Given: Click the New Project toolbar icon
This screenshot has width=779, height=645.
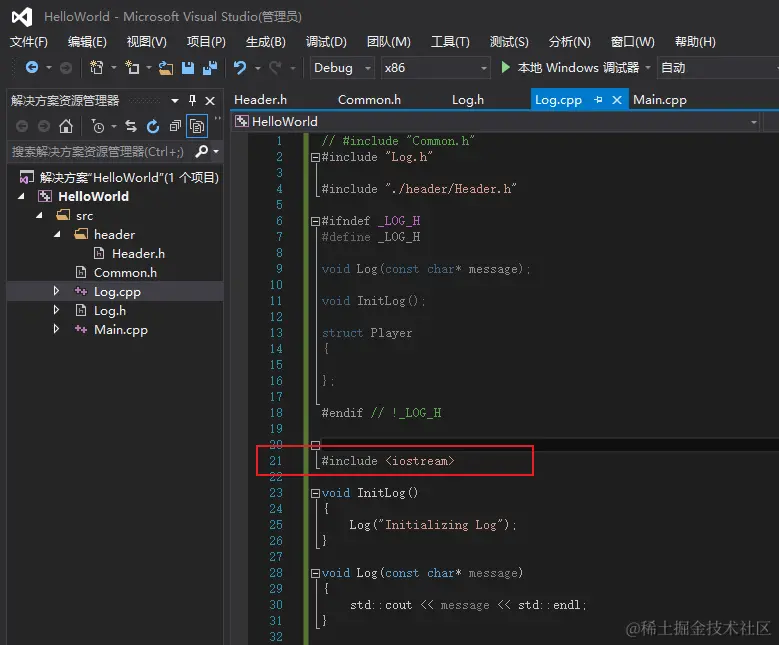Looking at the screenshot, I should pos(96,67).
